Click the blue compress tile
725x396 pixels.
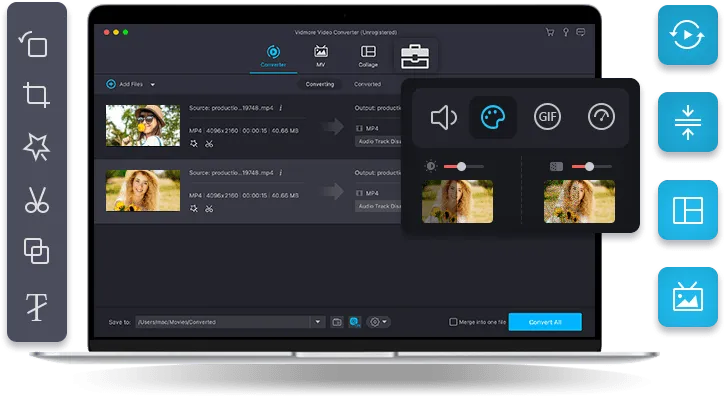click(688, 122)
